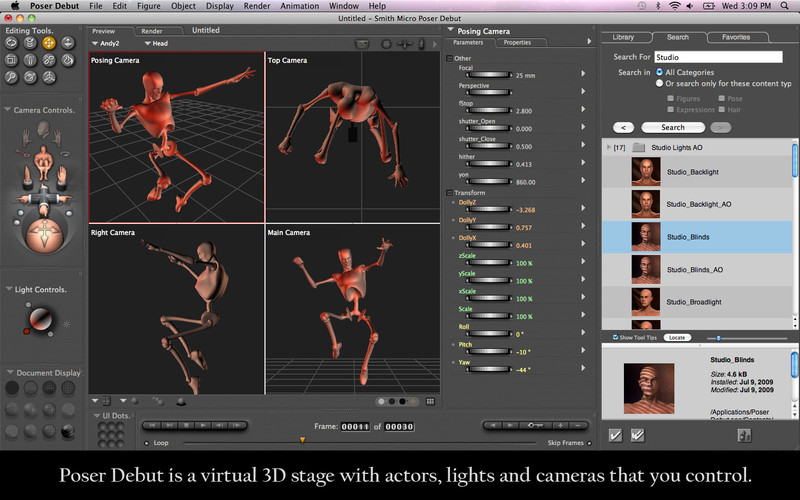Click the Locate button
The width and height of the screenshot is (800, 500).
pos(677,337)
